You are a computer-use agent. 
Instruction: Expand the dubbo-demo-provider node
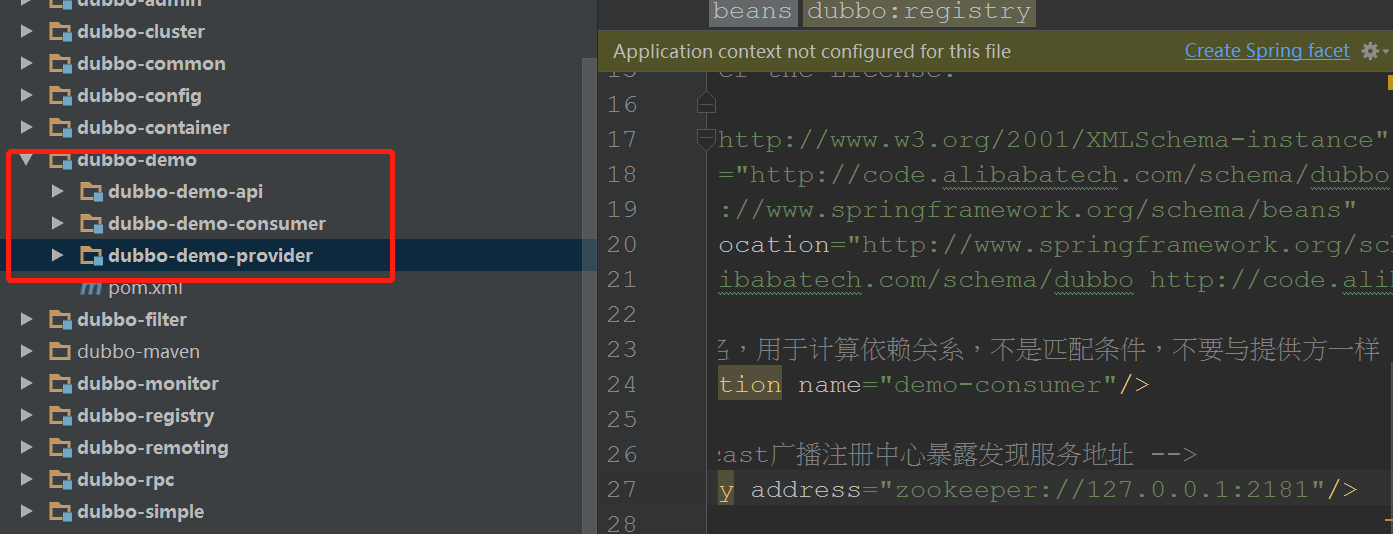click(58, 256)
